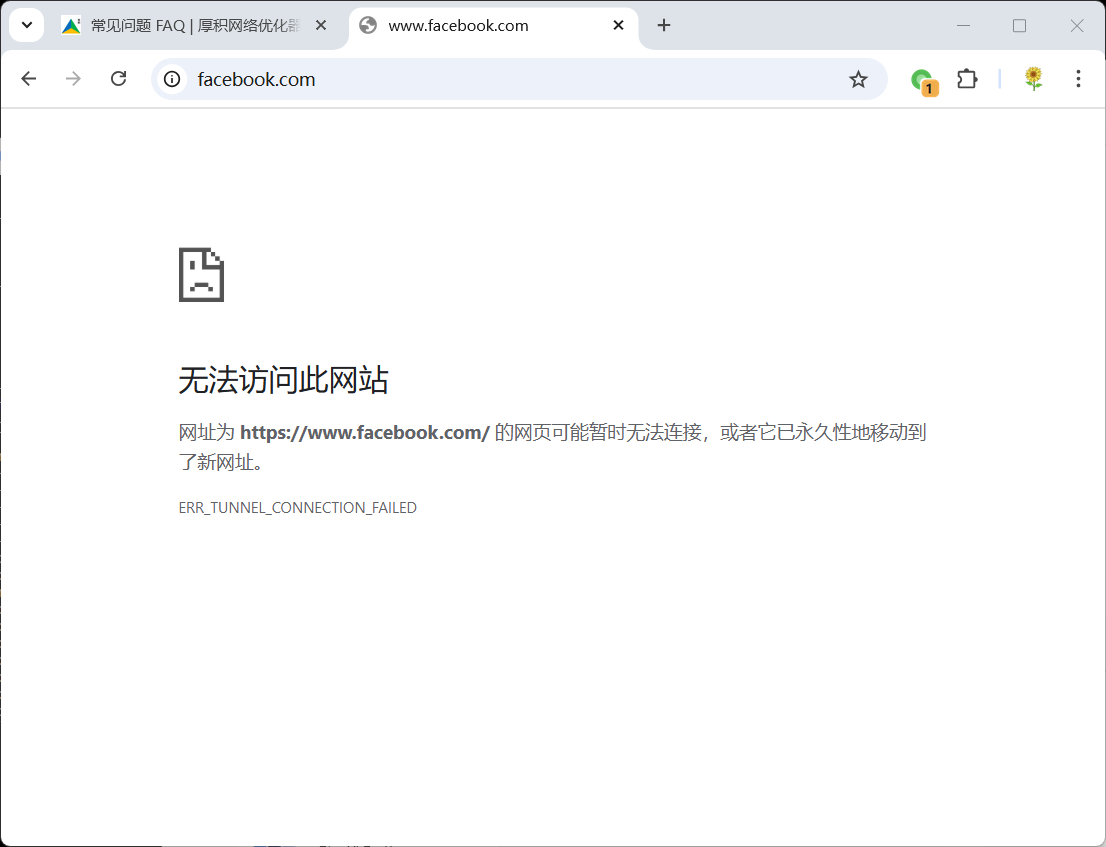Click the ERR_TUNNEL_CONNECTION_FAILED error code

297,508
